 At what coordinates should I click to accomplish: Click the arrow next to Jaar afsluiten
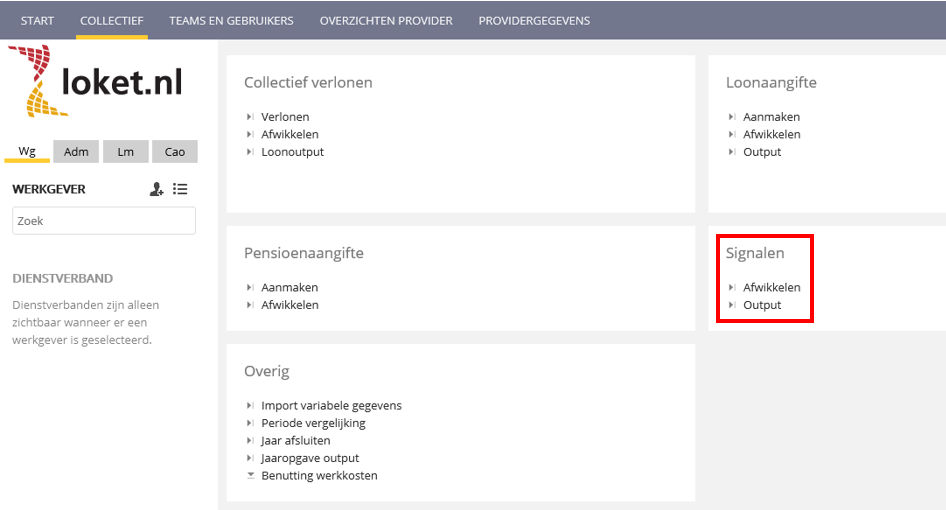pyautogui.click(x=250, y=441)
